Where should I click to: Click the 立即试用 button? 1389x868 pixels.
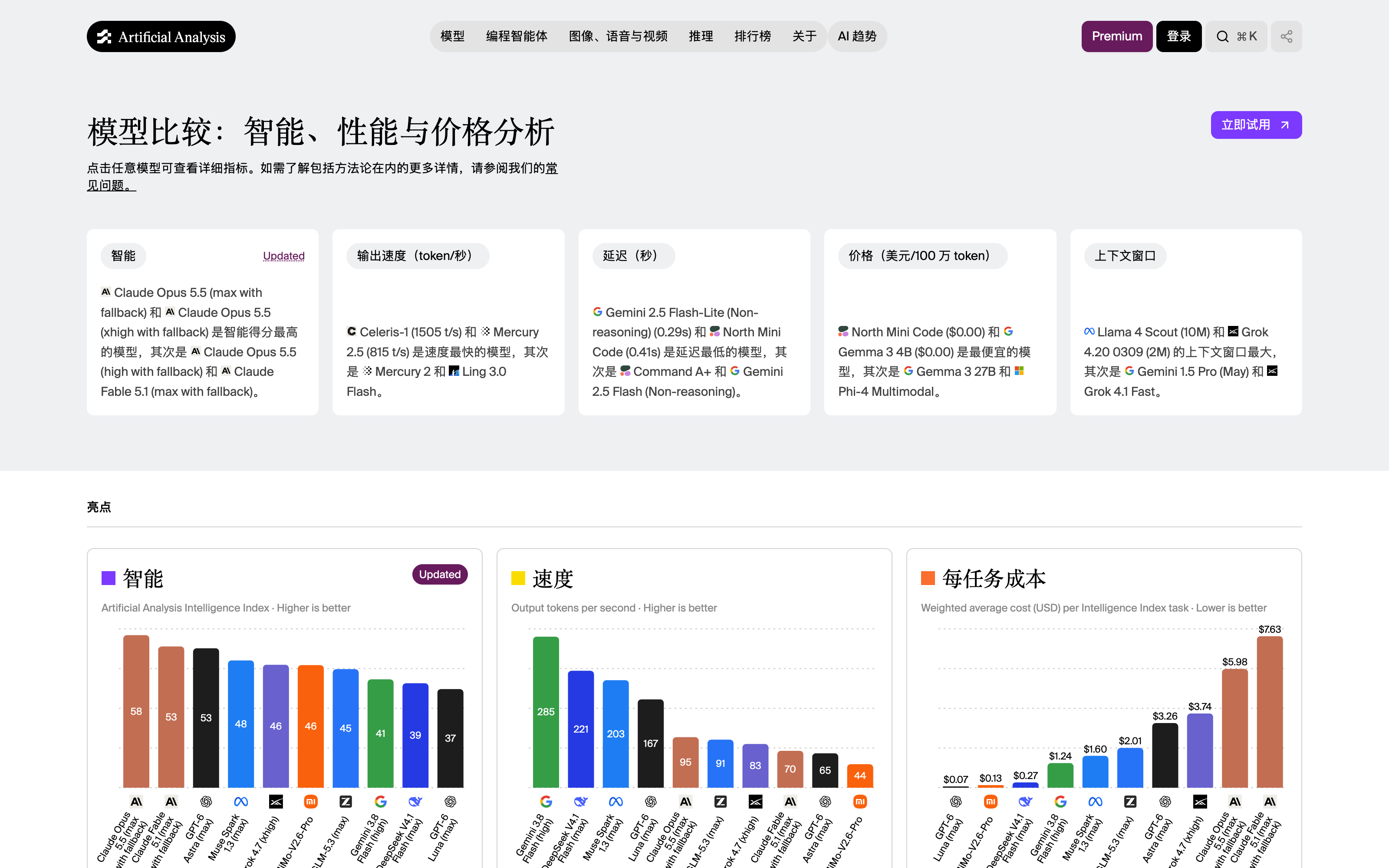click(1256, 125)
